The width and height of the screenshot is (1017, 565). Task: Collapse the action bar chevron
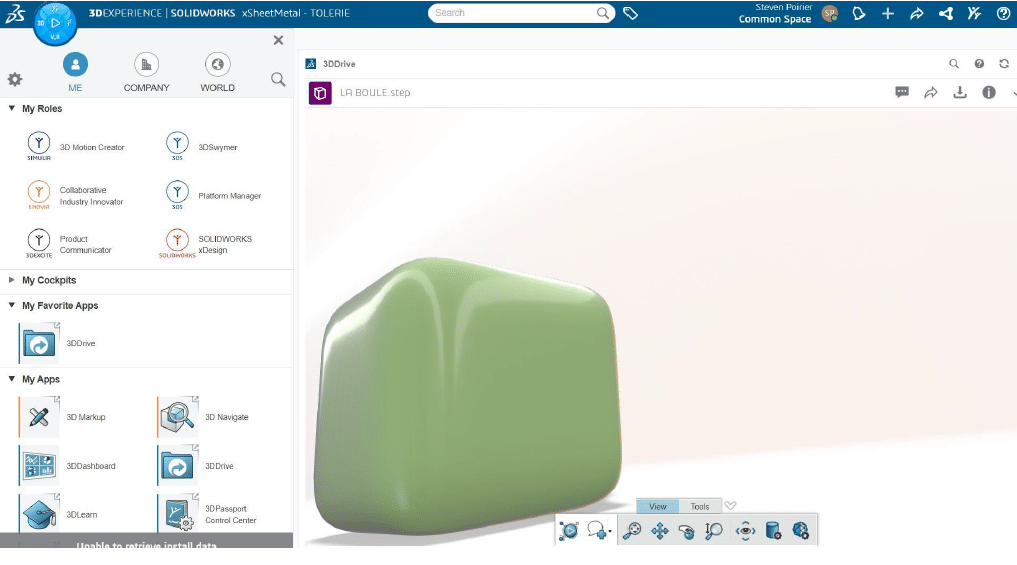[x=730, y=505]
